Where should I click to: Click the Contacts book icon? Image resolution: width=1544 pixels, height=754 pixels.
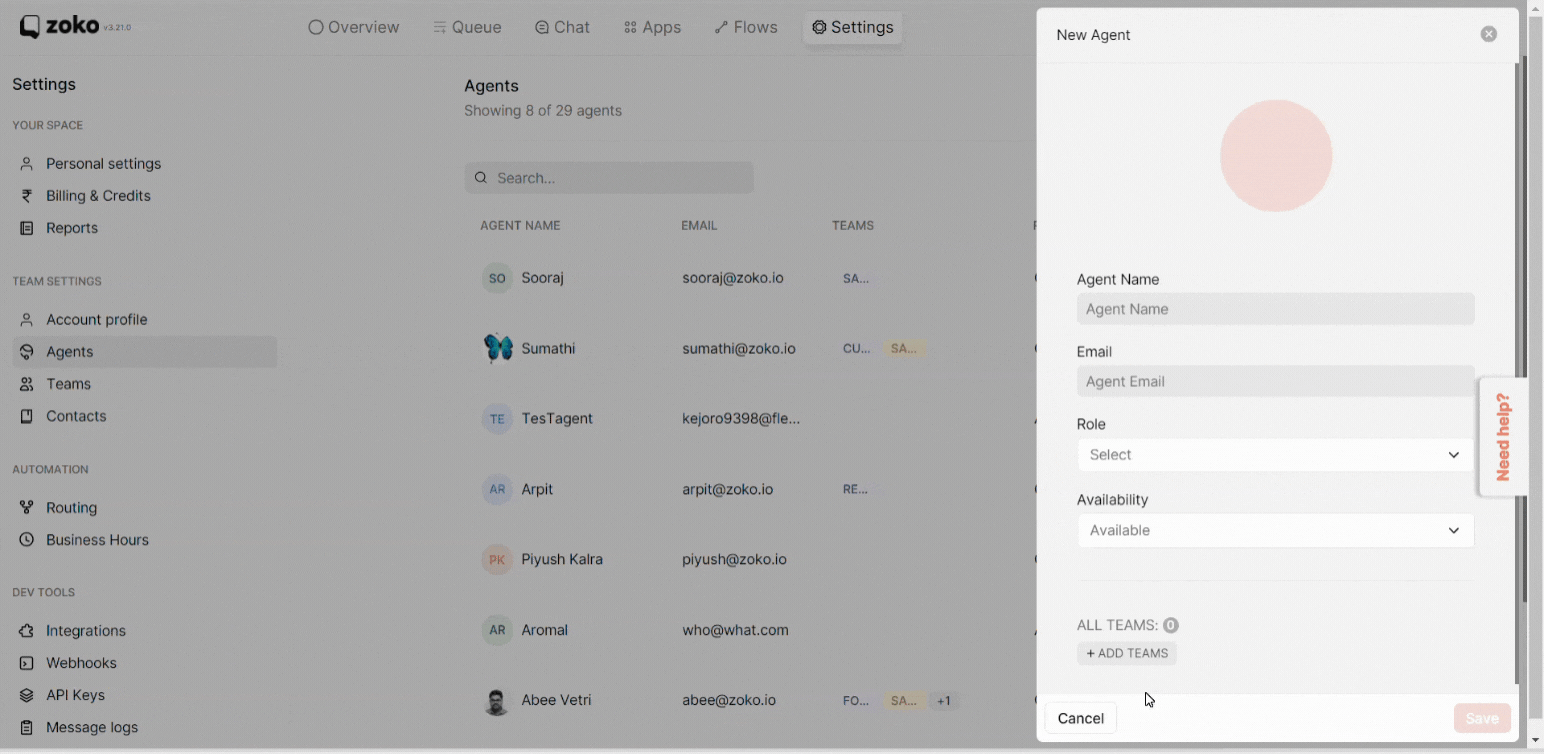pyautogui.click(x=27, y=416)
